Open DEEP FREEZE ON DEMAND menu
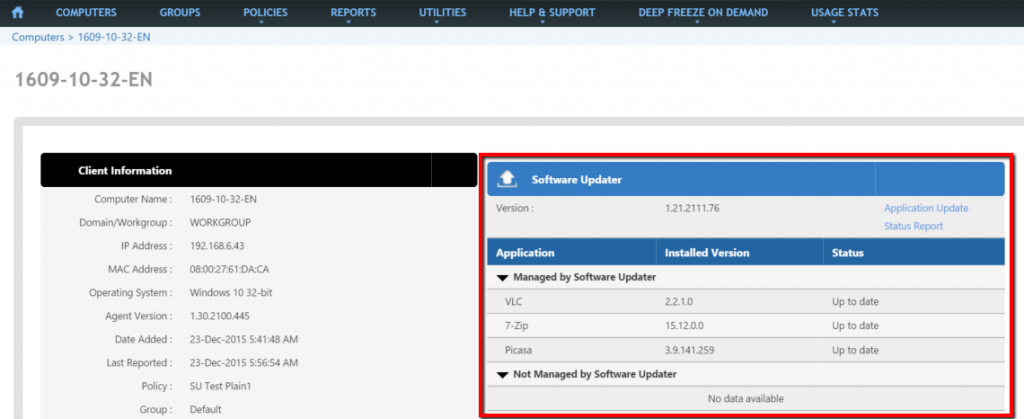Viewport: 1024px width, 419px height. click(x=703, y=12)
